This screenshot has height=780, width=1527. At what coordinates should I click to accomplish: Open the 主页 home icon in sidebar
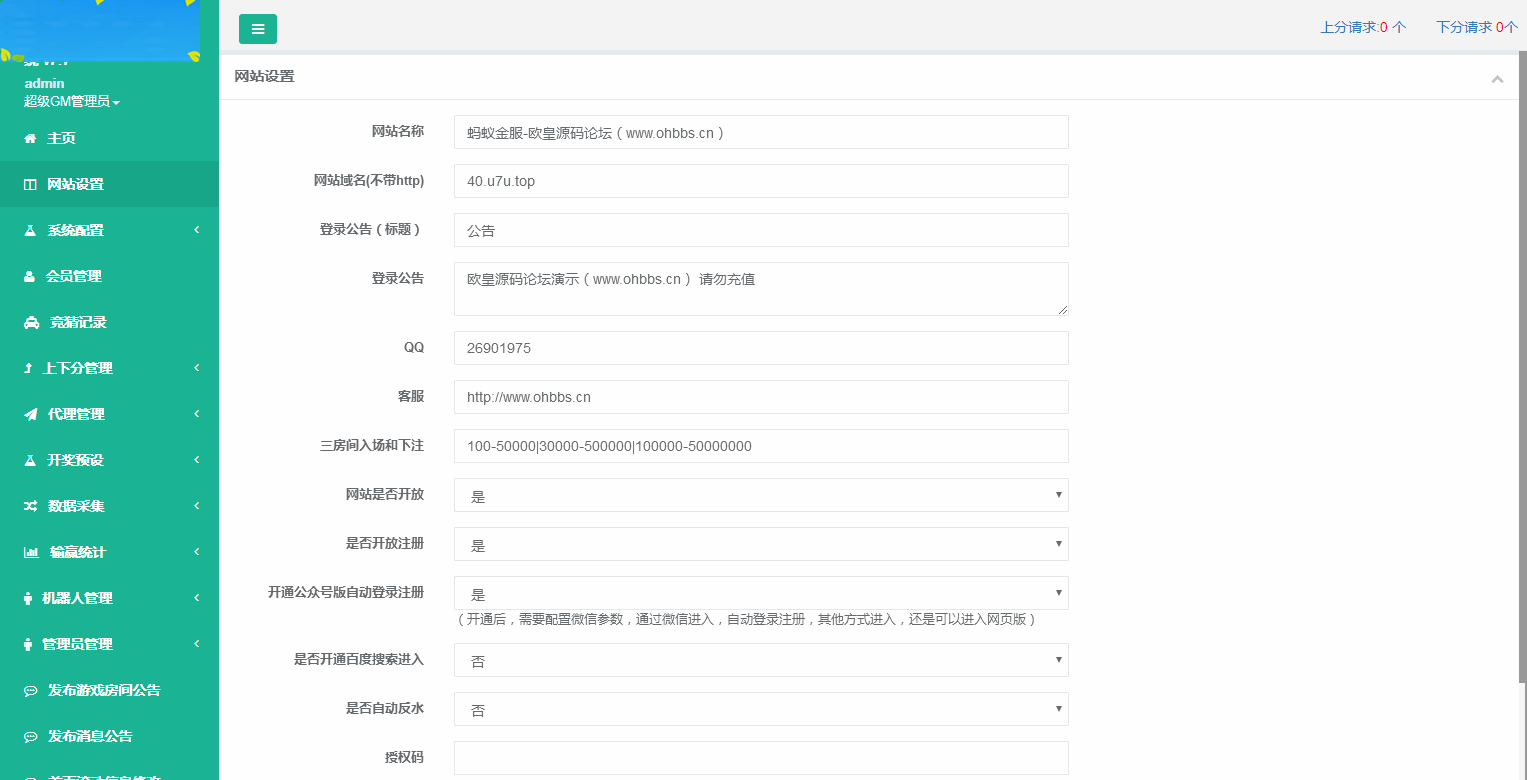(30, 138)
